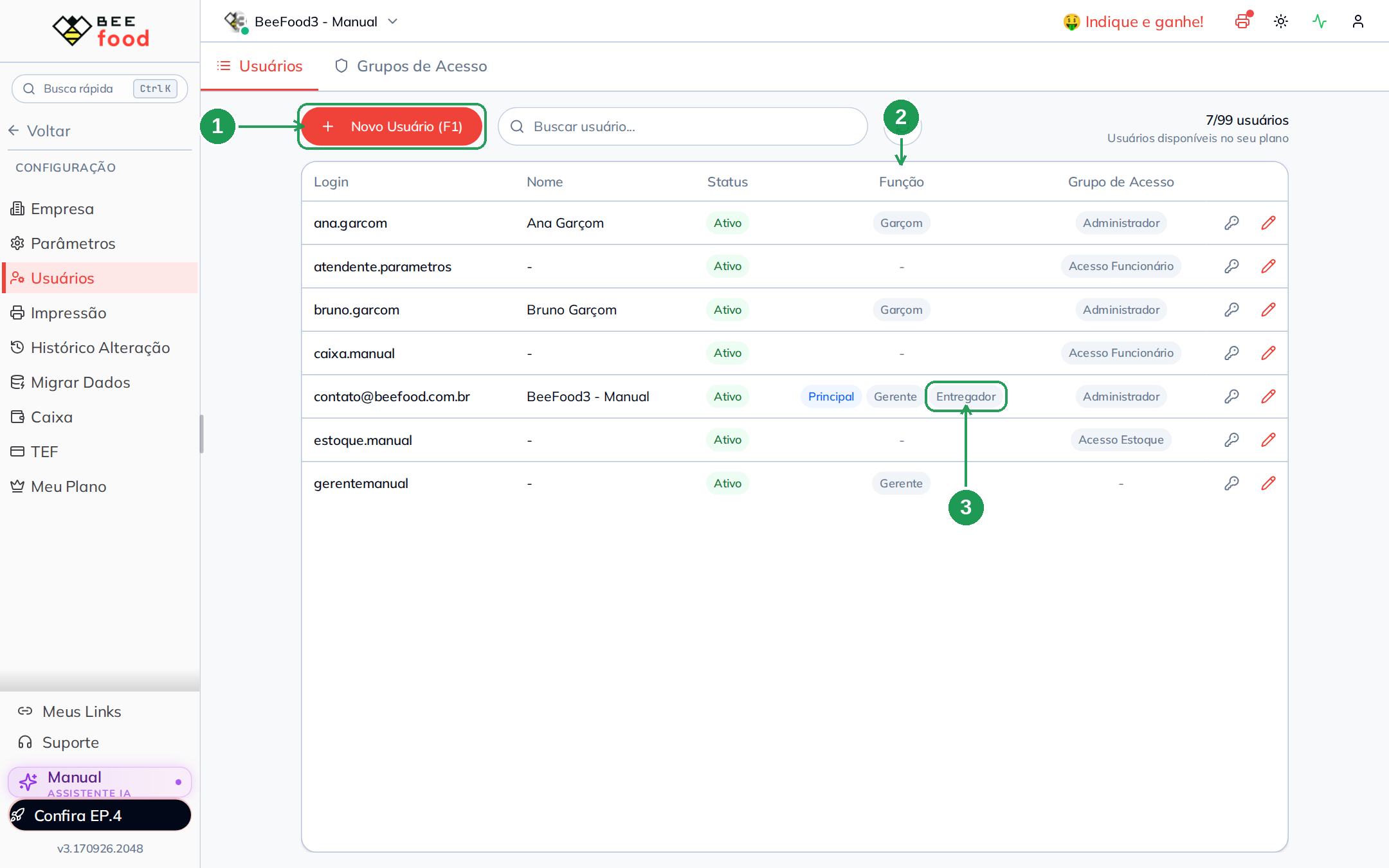Click Entregador role badge
Screen dimensions: 1389x868
(x=966, y=397)
